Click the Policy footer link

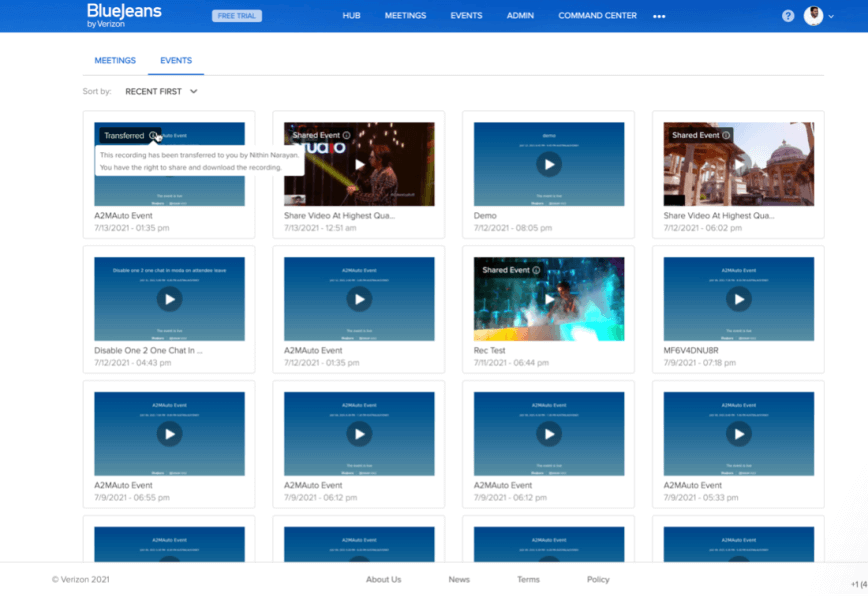(x=598, y=579)
